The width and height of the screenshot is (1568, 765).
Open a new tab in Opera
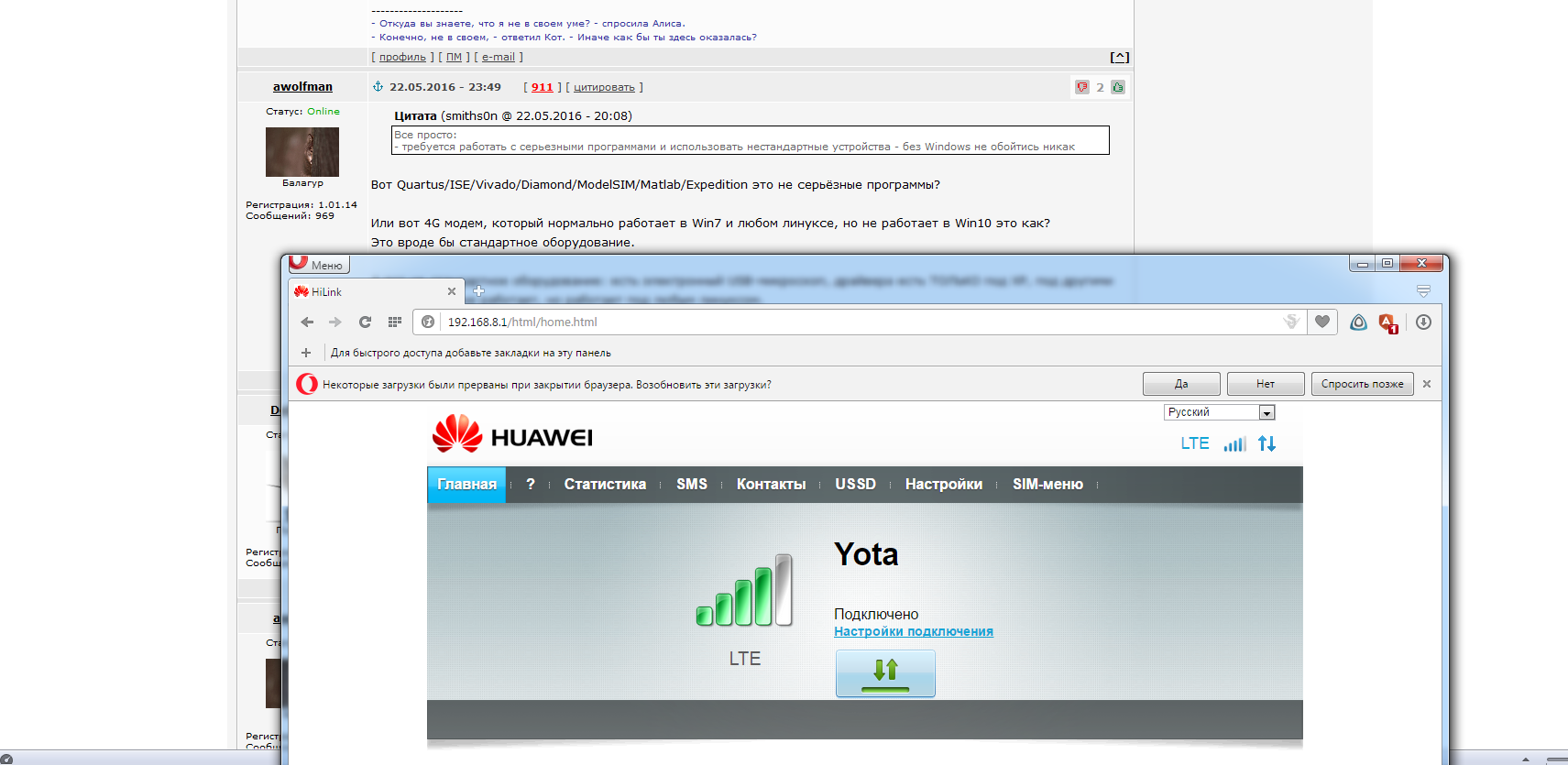pos(478,291)
